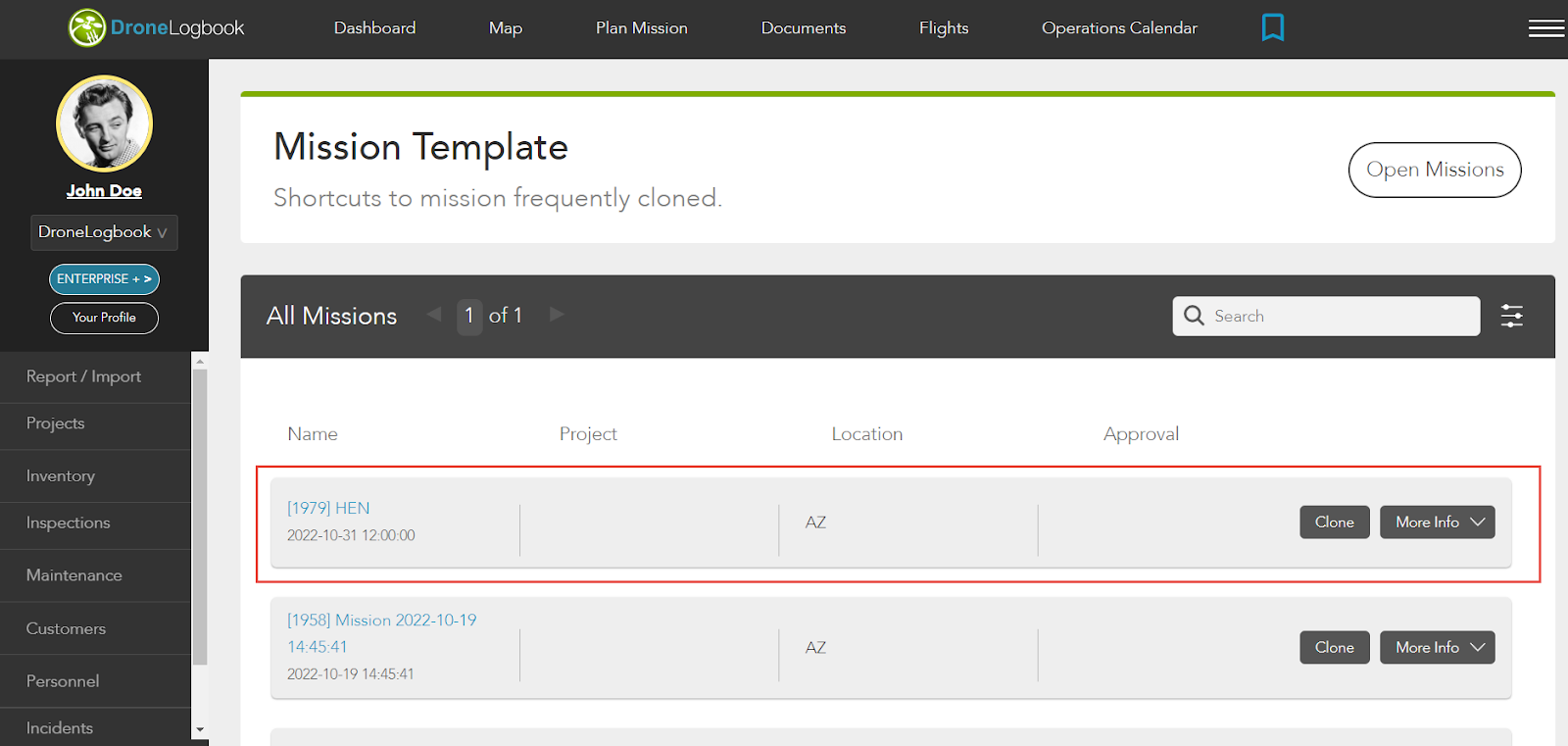The width and height of the screenshot is (1568, 746).
Task: Open the [1979] HEN mission link
Action: pos(328,508)
